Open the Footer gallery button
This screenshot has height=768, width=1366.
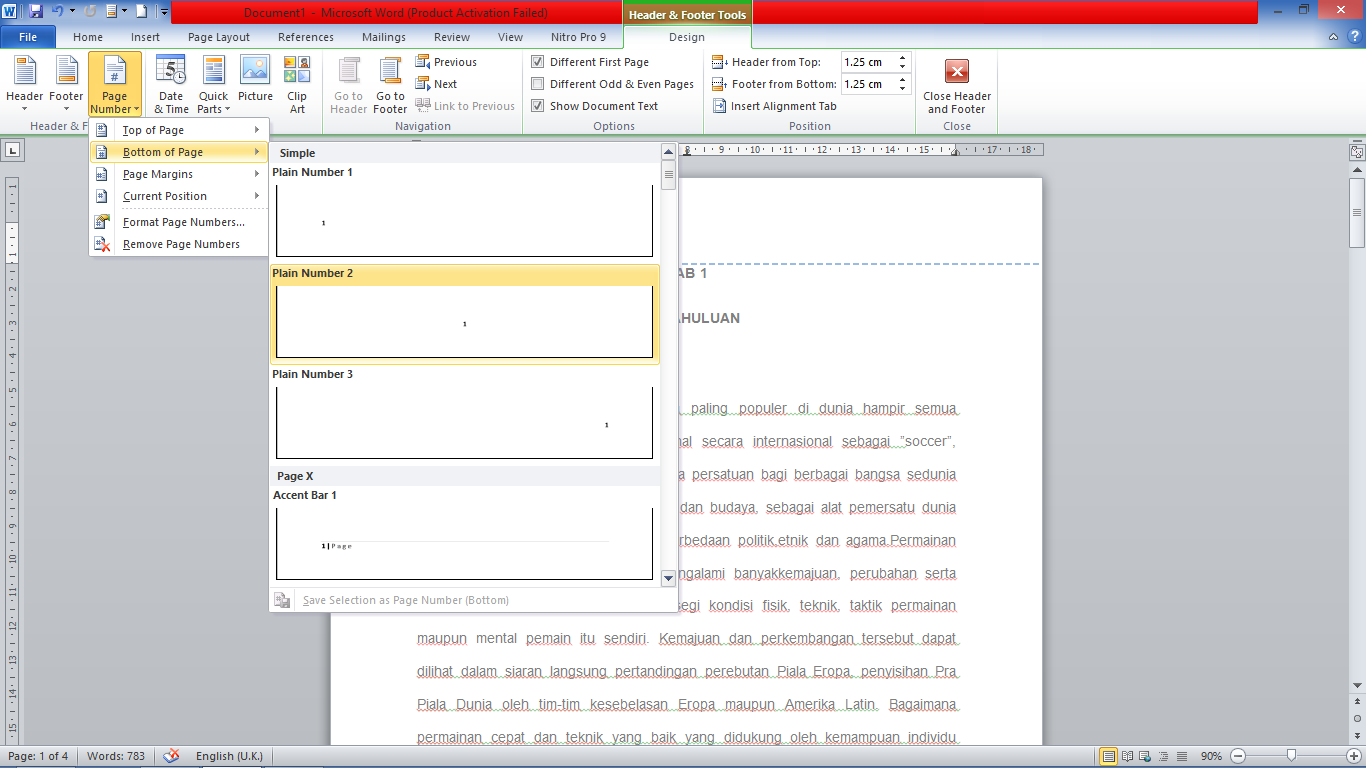click(x=66, y=84)
